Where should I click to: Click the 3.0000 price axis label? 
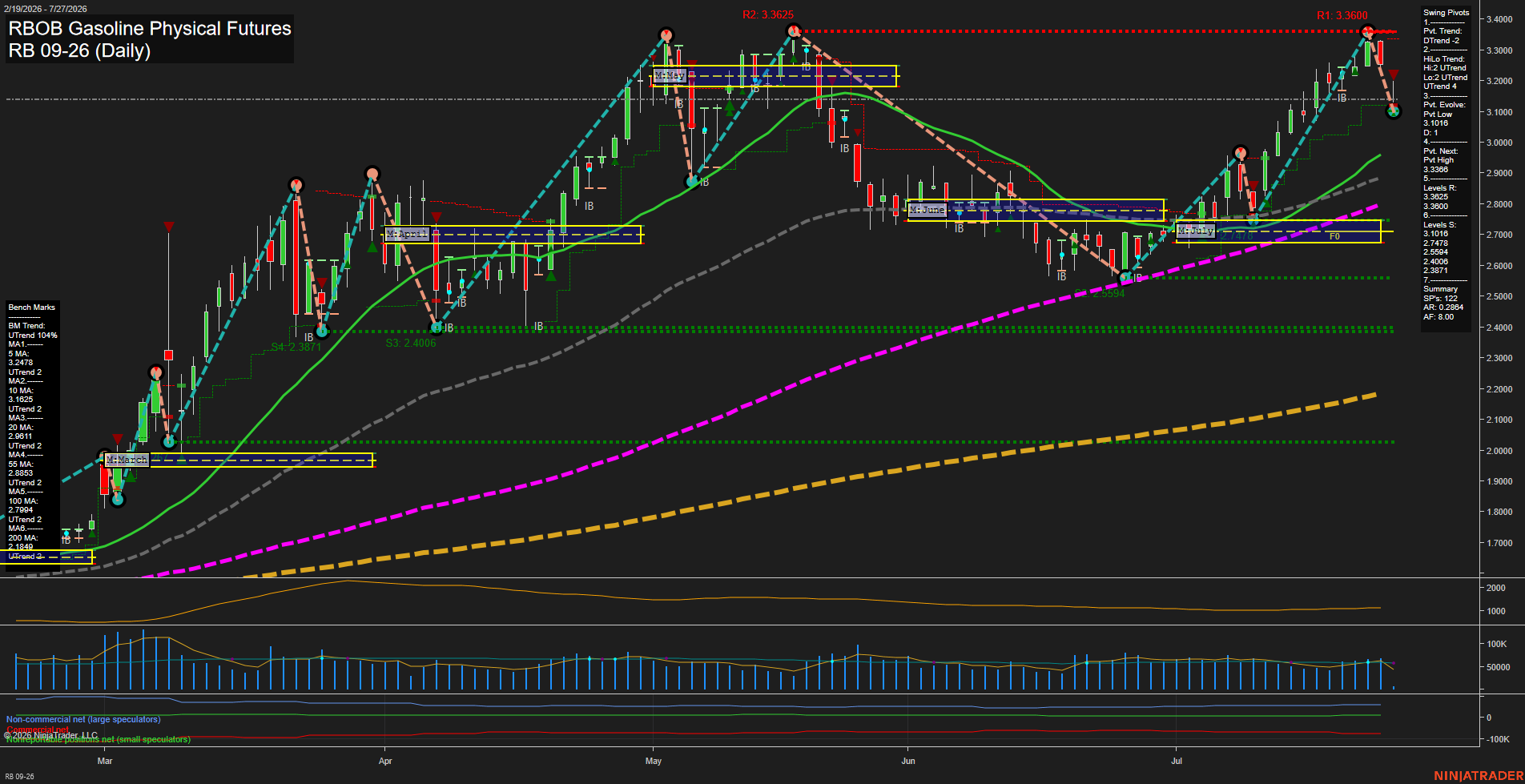click(x=1499, y=143)
